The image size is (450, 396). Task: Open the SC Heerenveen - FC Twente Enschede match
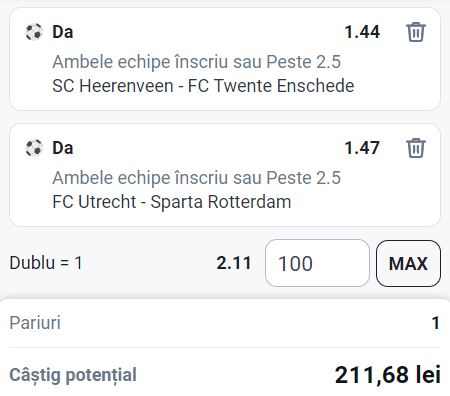click(x=203, y=86)
